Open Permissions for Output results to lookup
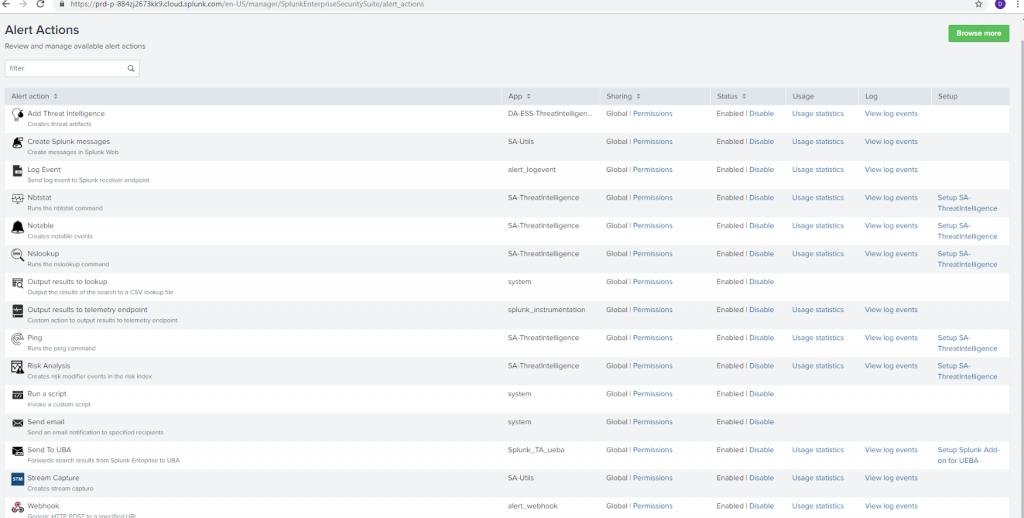1024x518 pixels. (652, 282)
